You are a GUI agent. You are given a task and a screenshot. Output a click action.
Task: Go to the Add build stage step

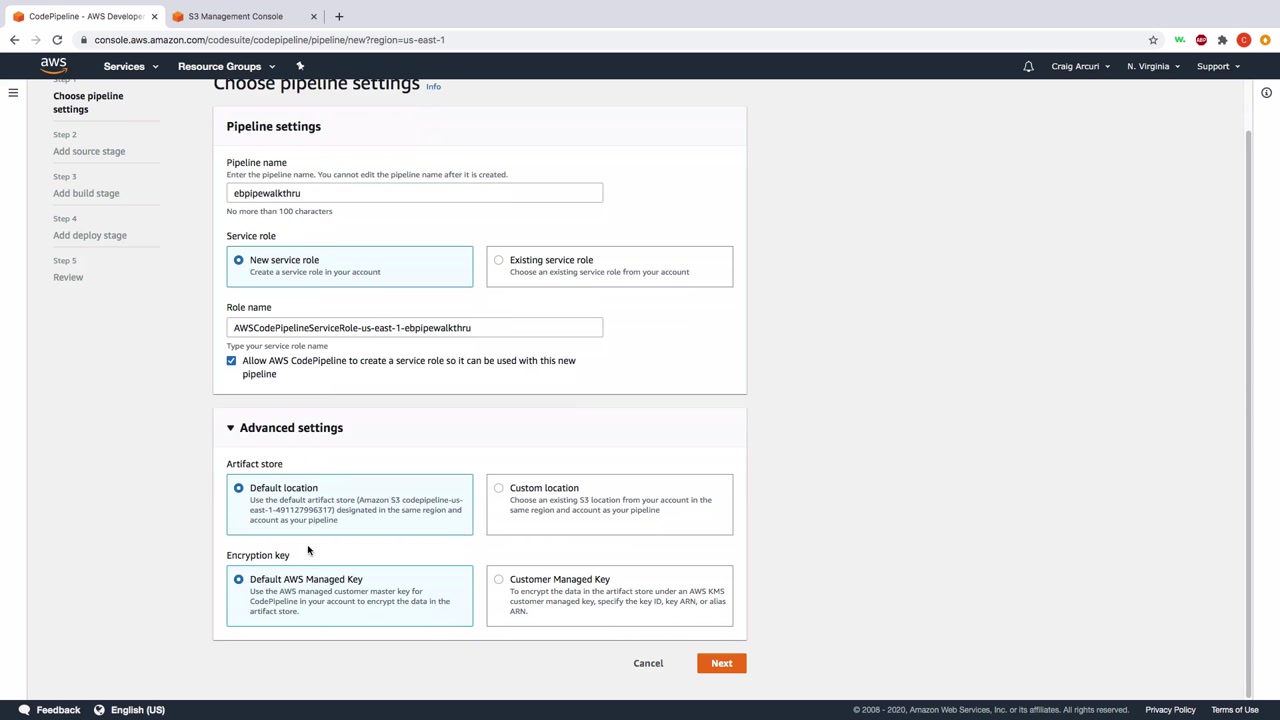86,194
